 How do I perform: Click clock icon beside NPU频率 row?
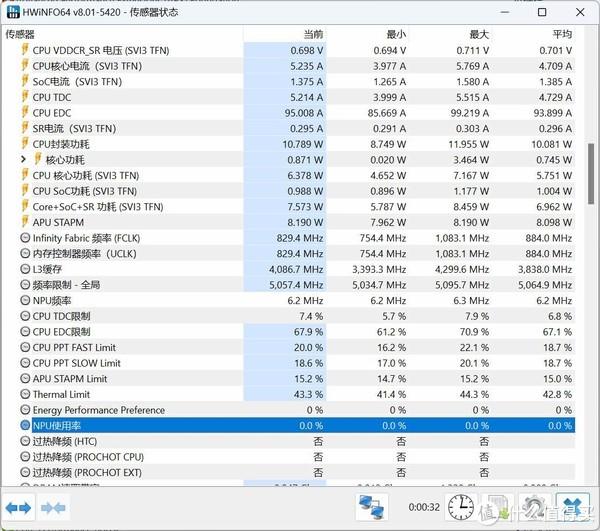25,300
